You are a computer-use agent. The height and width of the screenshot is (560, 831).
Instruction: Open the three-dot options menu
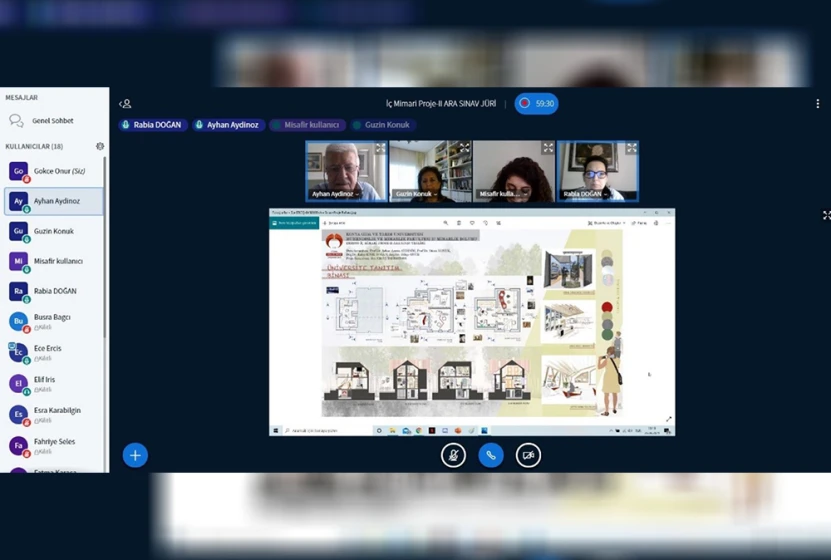point(818,104)
